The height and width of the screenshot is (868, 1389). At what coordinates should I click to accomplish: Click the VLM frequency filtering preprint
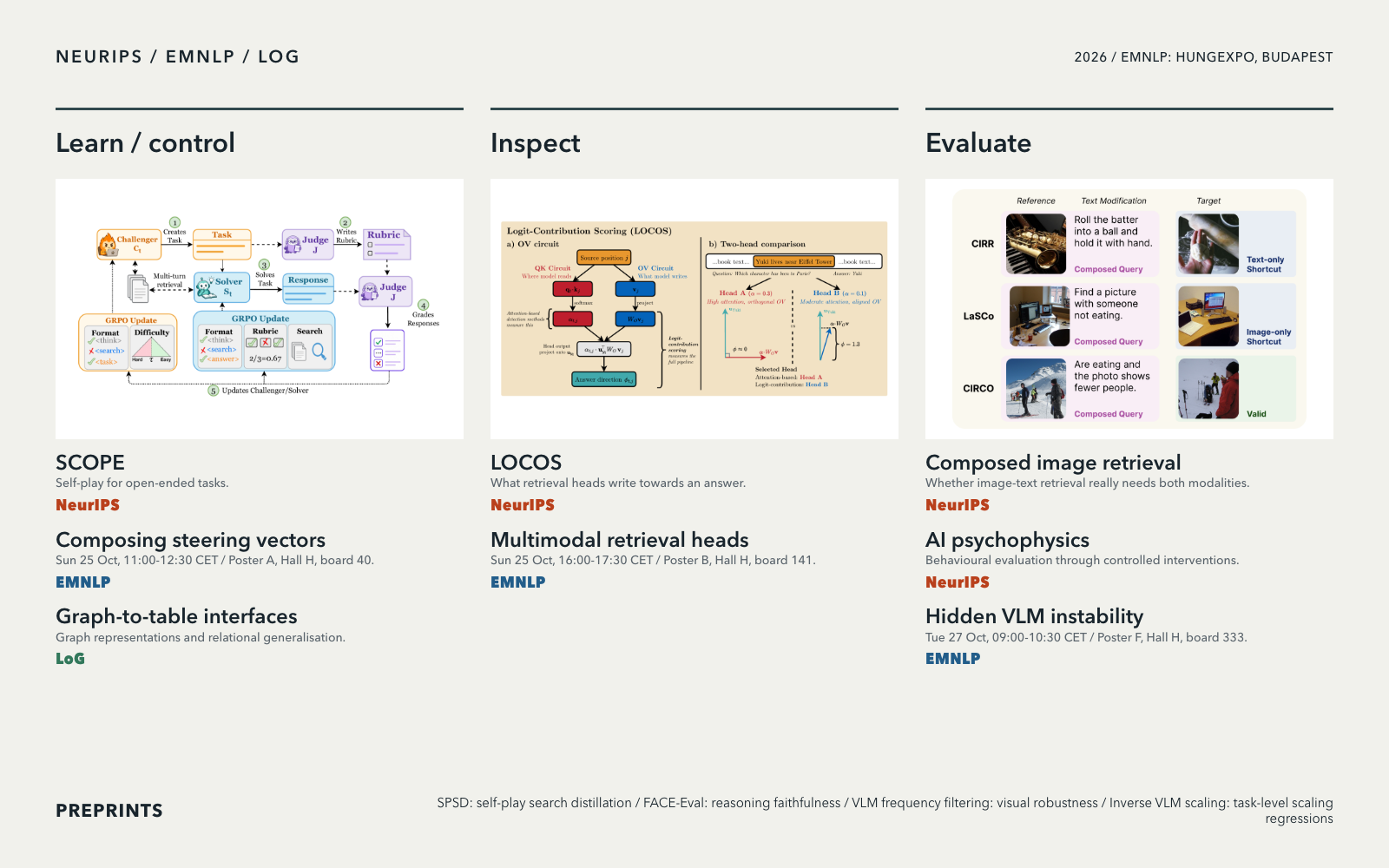pos(975,803)
